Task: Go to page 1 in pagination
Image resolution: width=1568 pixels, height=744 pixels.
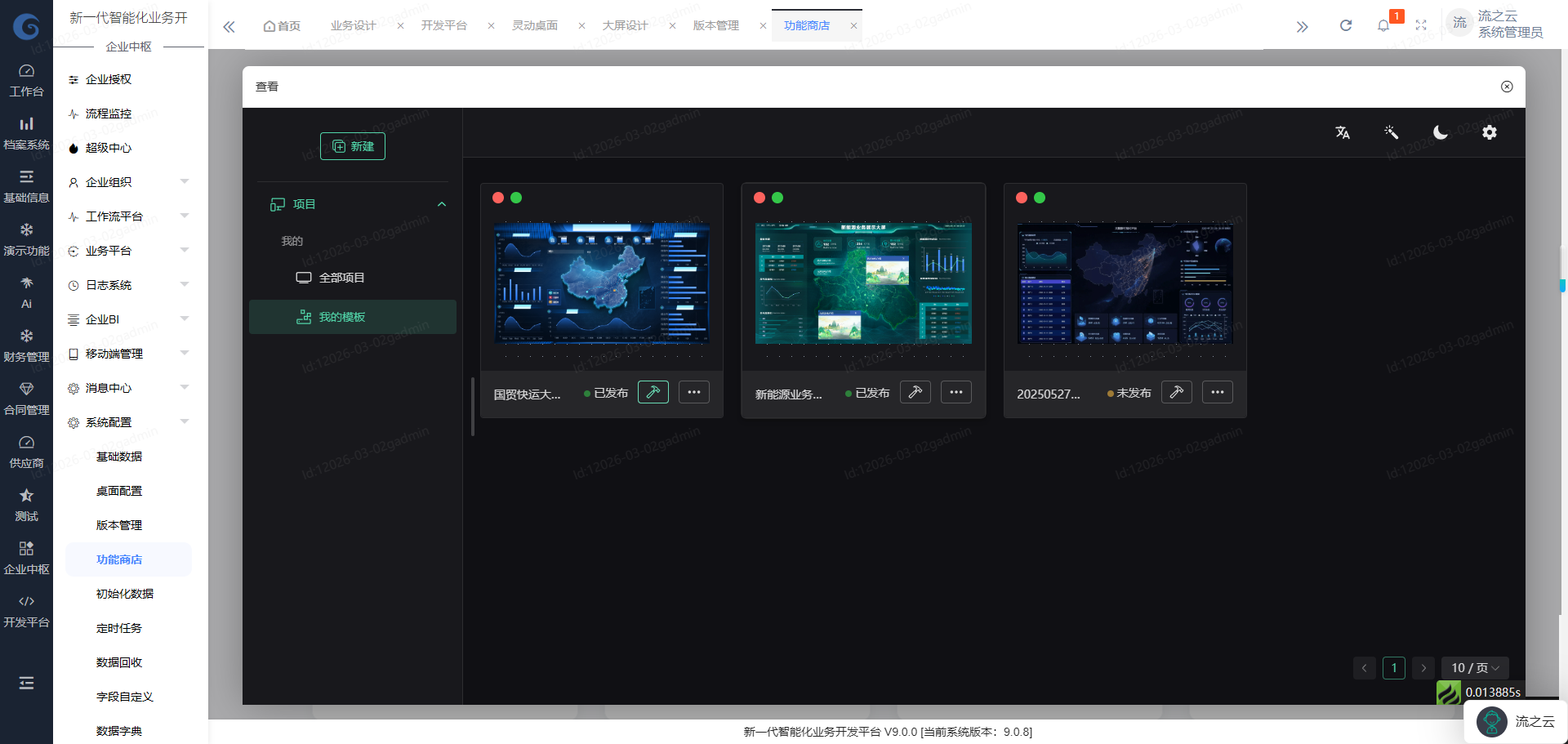Action: pos(1393,668)
